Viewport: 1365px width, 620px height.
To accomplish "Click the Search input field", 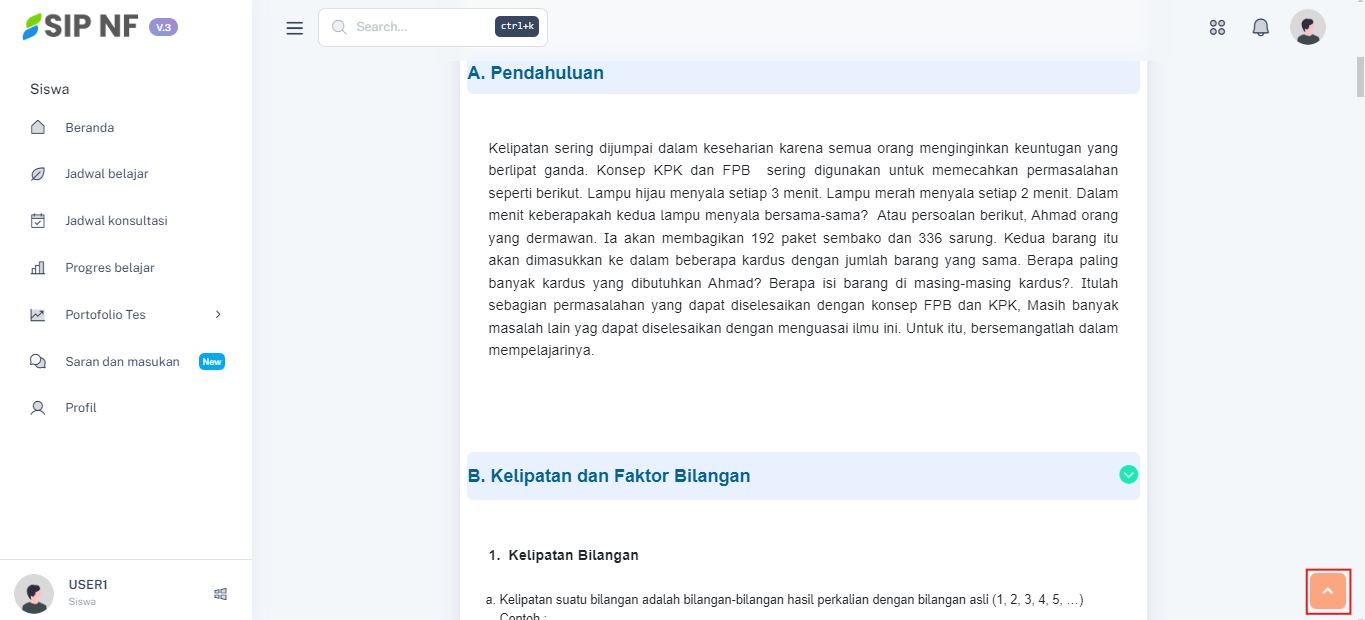I will coord(420,27).
